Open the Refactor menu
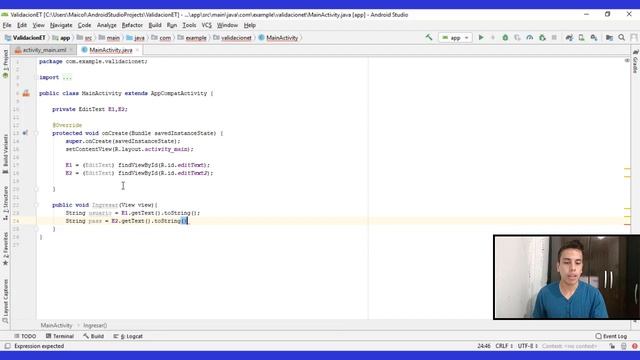Screen dimensions: 640x360 [132, 25]
